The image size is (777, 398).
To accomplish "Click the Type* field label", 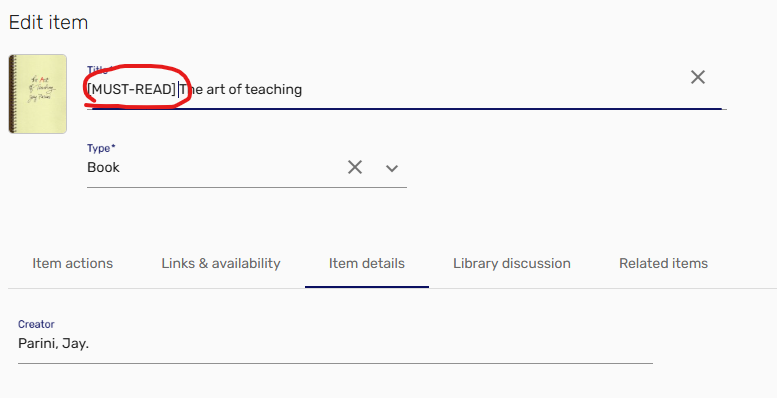I will (x=101, y=148).
